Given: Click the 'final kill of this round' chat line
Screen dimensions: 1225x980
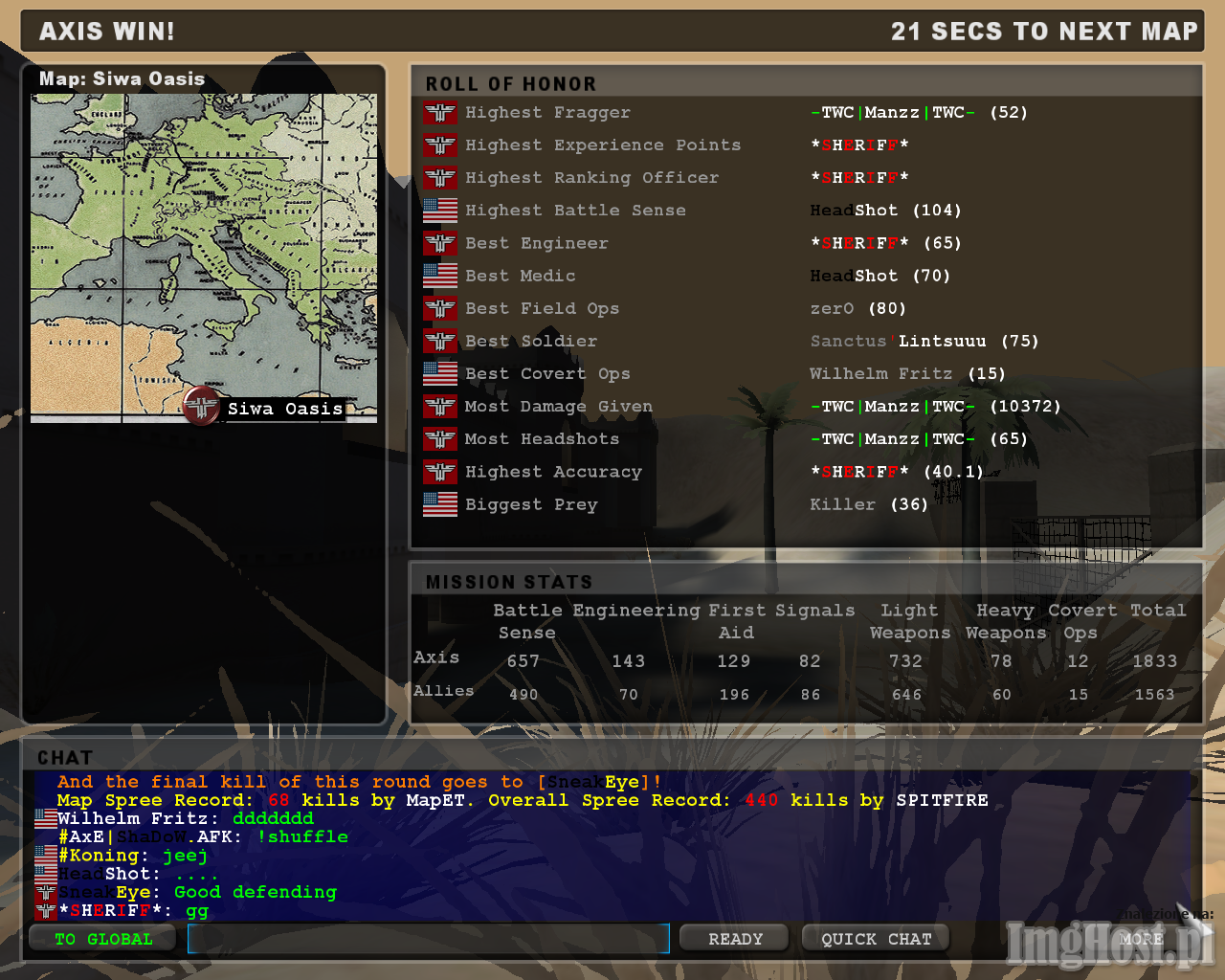Looking at the screenshot, I should (x=360, y=782).
